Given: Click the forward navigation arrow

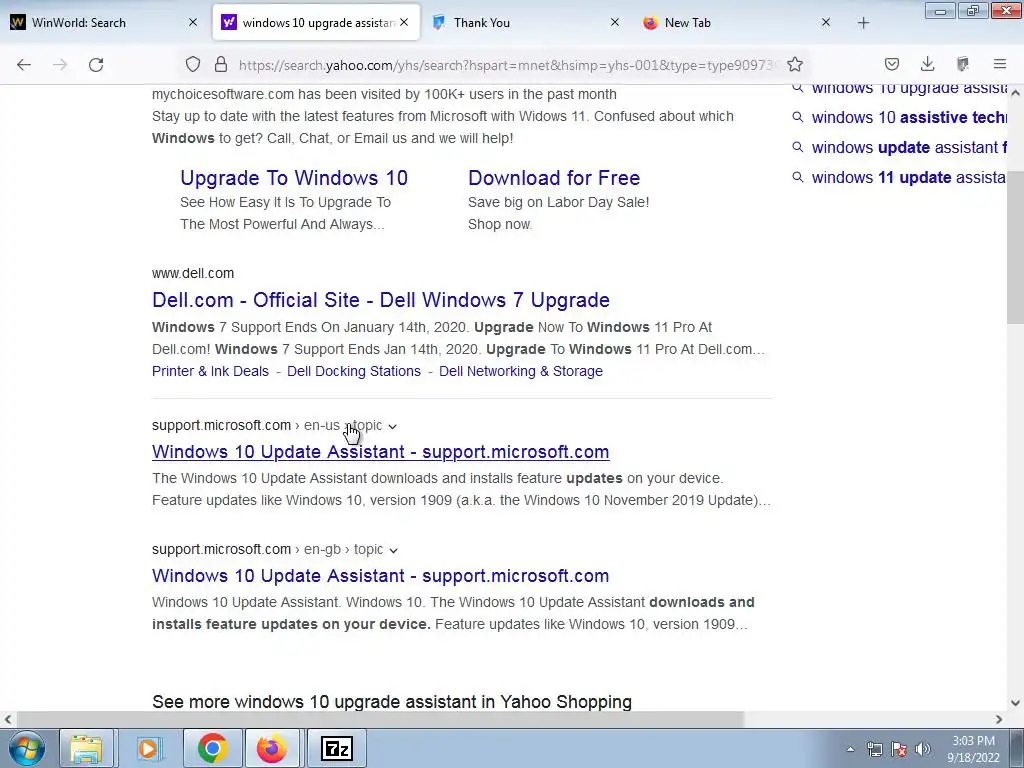Looking at the screenshot, I should pos(60,64).
